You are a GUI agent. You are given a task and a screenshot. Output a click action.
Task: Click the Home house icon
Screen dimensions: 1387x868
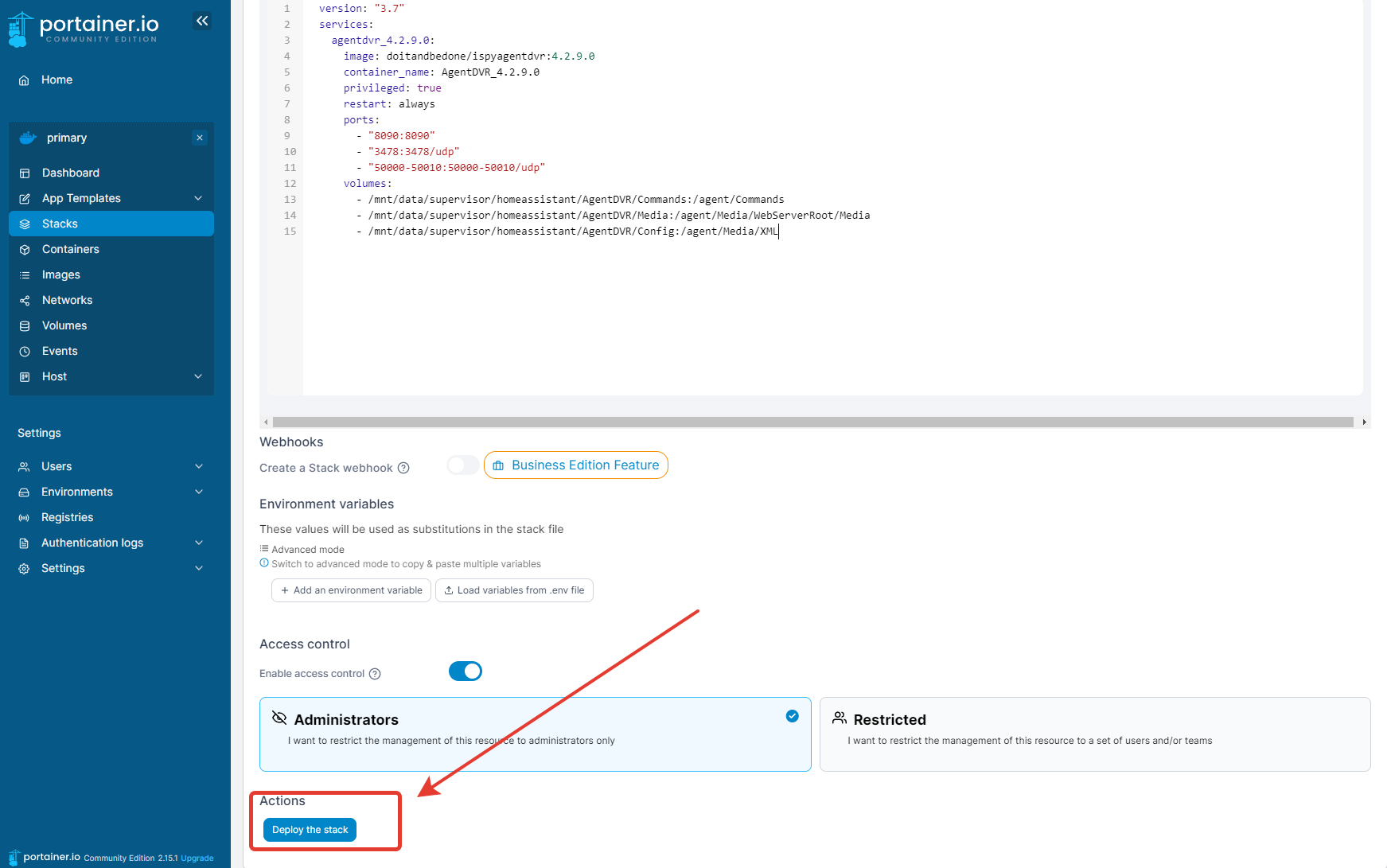24,80
